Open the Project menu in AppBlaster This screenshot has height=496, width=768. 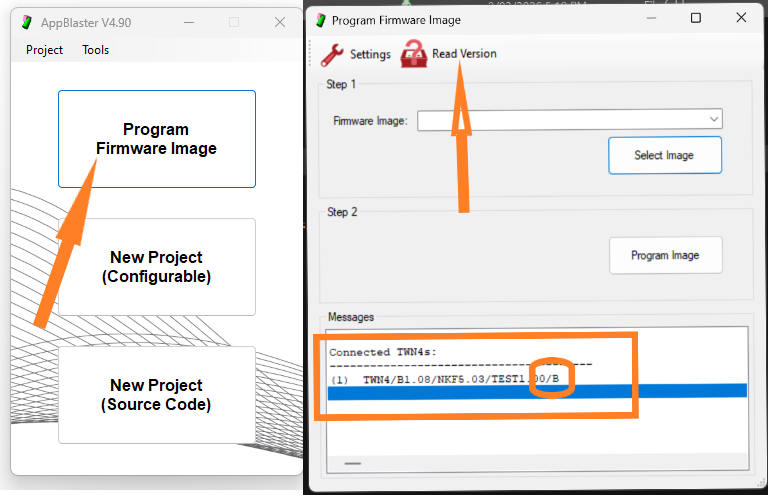(44, 50)
